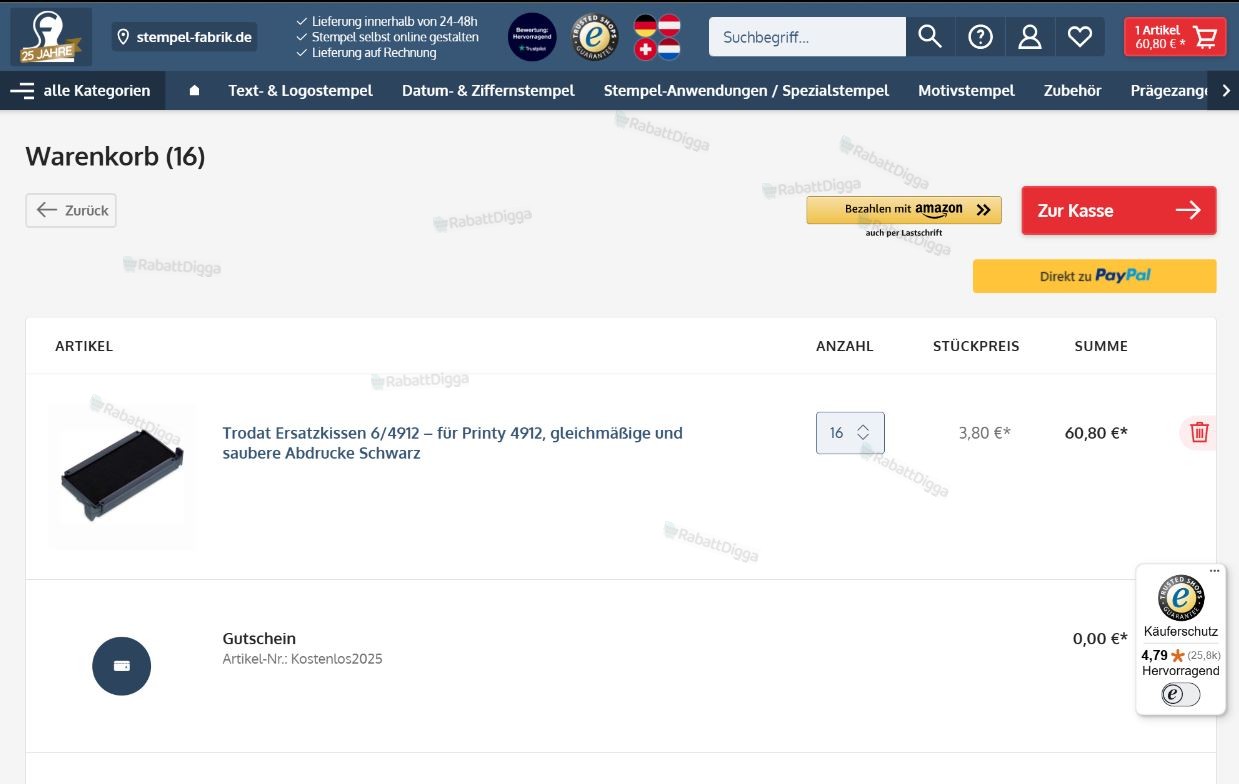The image size is (1239, 784).
Task: Expand the alle Kategorien menu
Action: [x=80, y=90]
